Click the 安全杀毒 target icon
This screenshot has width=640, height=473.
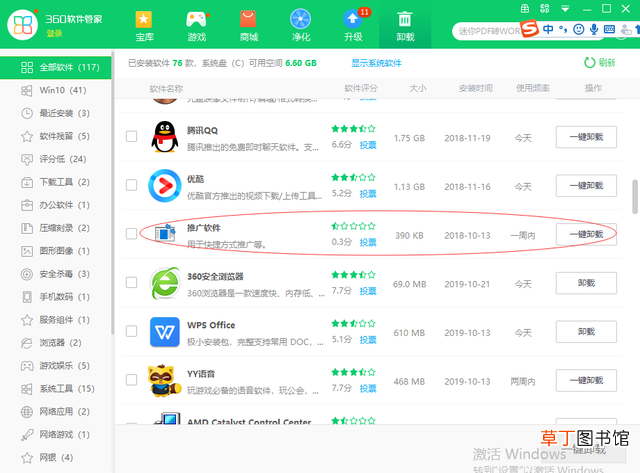pos(27,274)
